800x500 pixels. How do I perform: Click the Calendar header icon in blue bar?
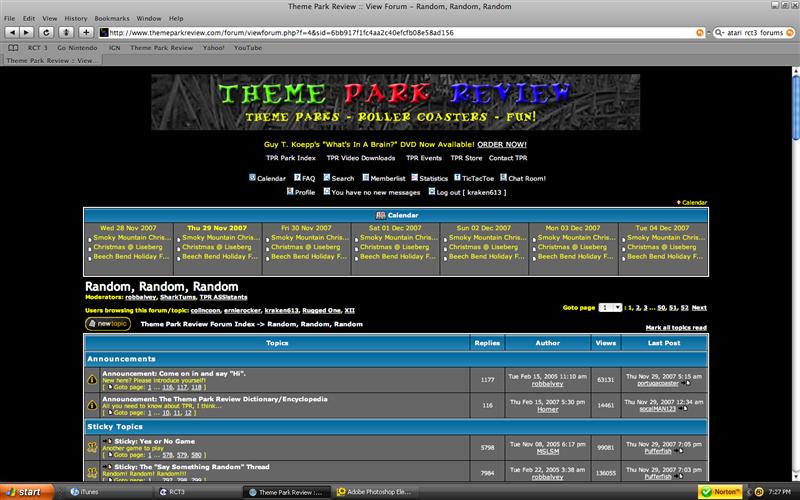tap(380, 215)
